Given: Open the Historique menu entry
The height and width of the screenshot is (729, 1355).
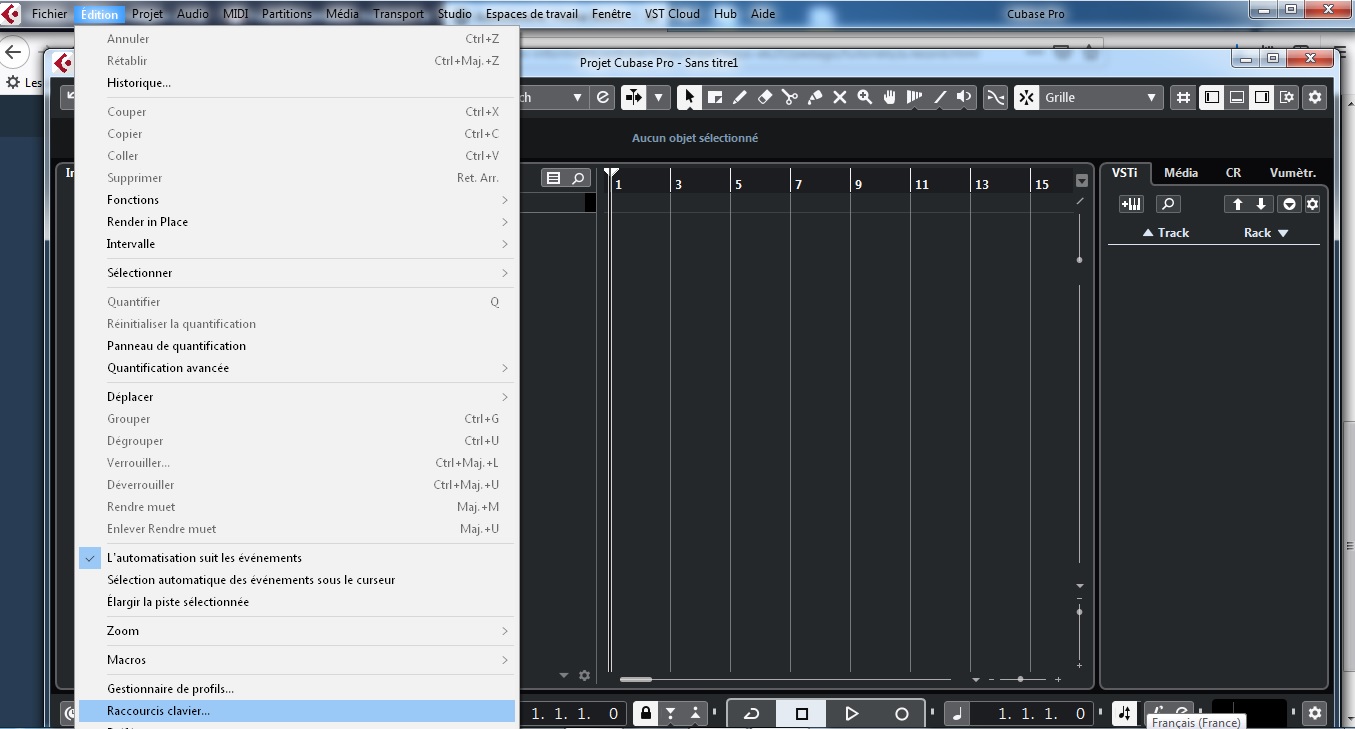Looking at the screenshot, I should click(x=296, y=83).
